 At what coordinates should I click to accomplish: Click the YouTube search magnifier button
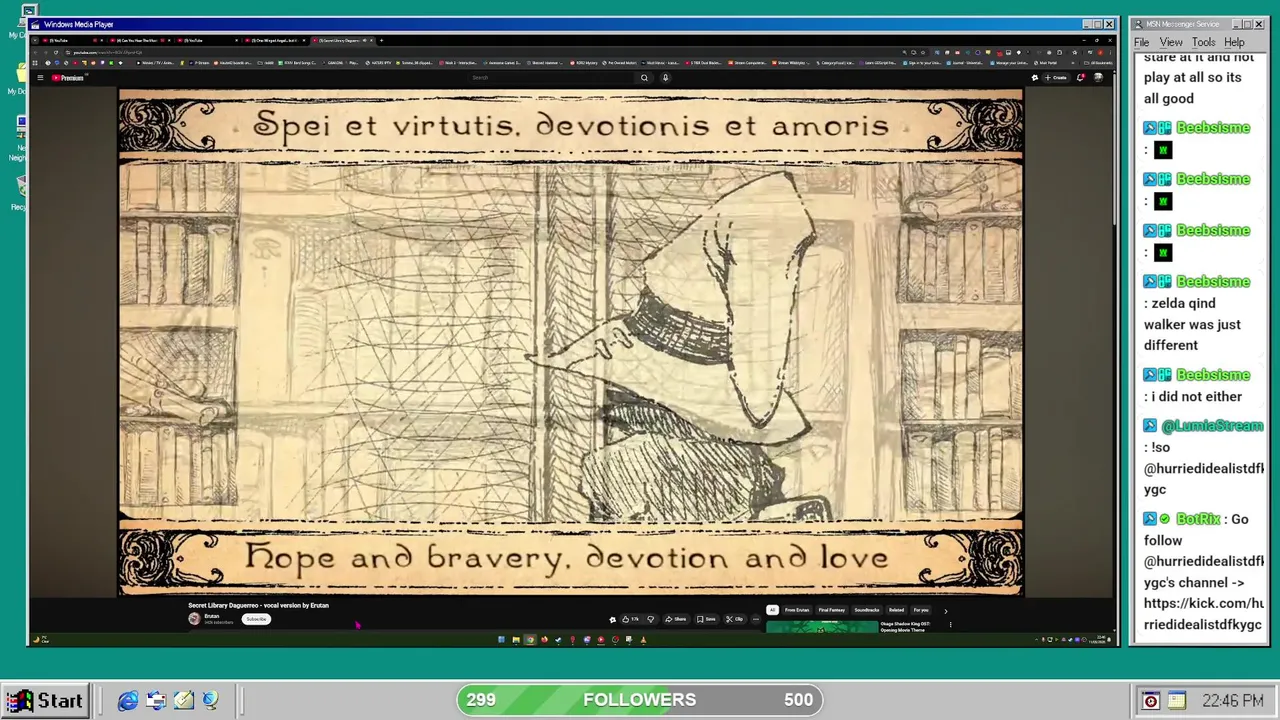click(x=644, y=77)
